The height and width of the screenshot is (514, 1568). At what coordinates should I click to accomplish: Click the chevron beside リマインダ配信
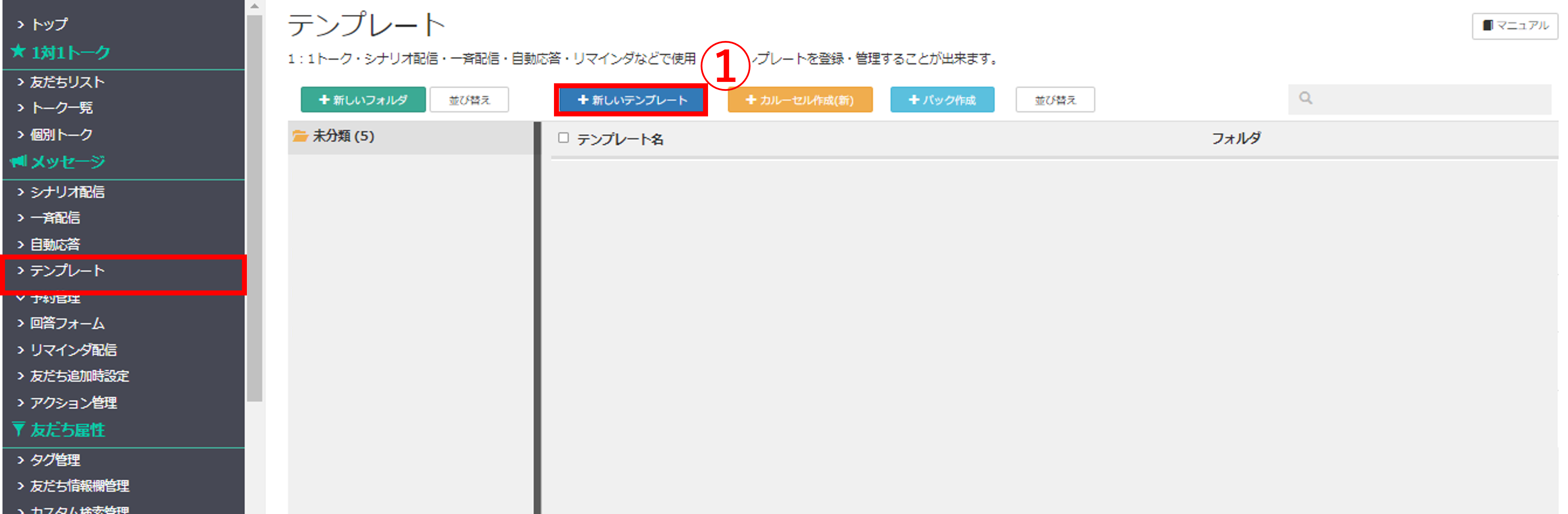point(21,350)
